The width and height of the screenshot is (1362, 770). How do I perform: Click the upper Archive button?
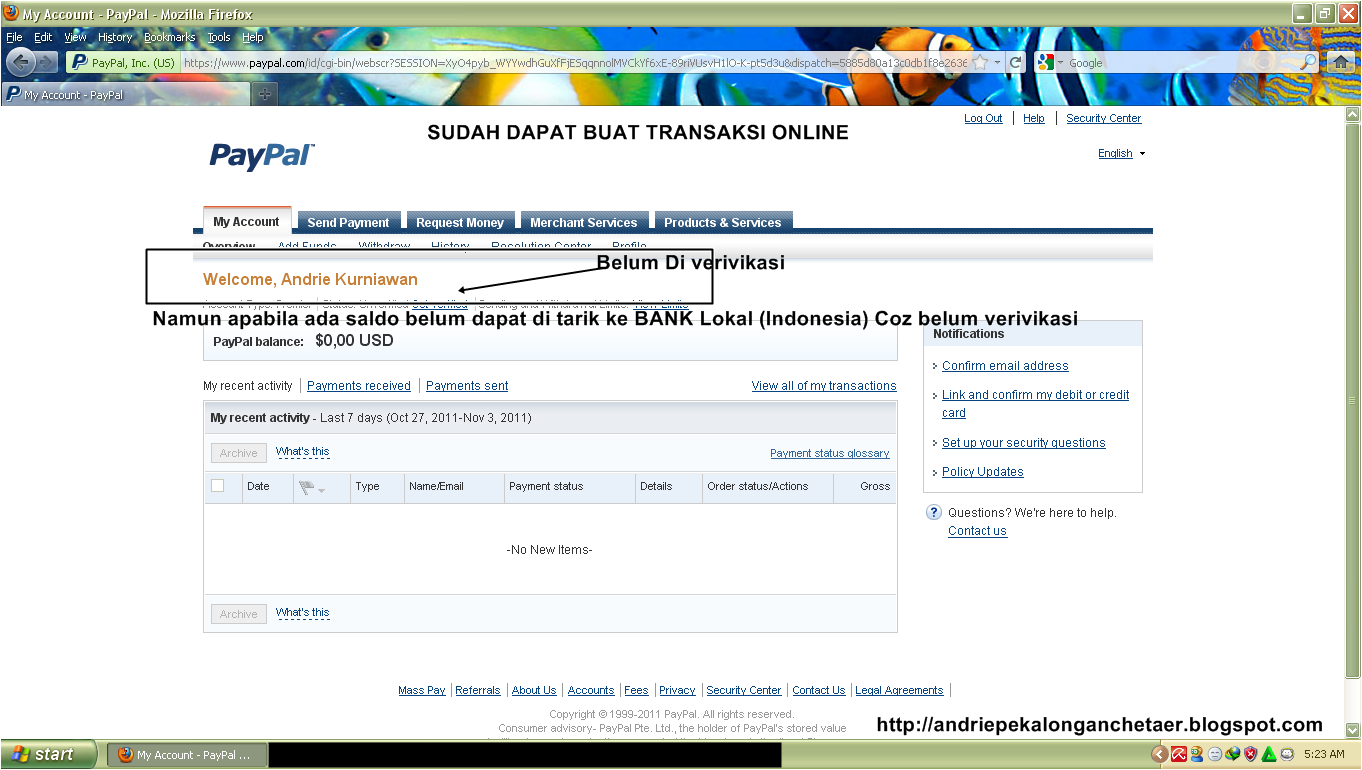(x=239, y=453)
